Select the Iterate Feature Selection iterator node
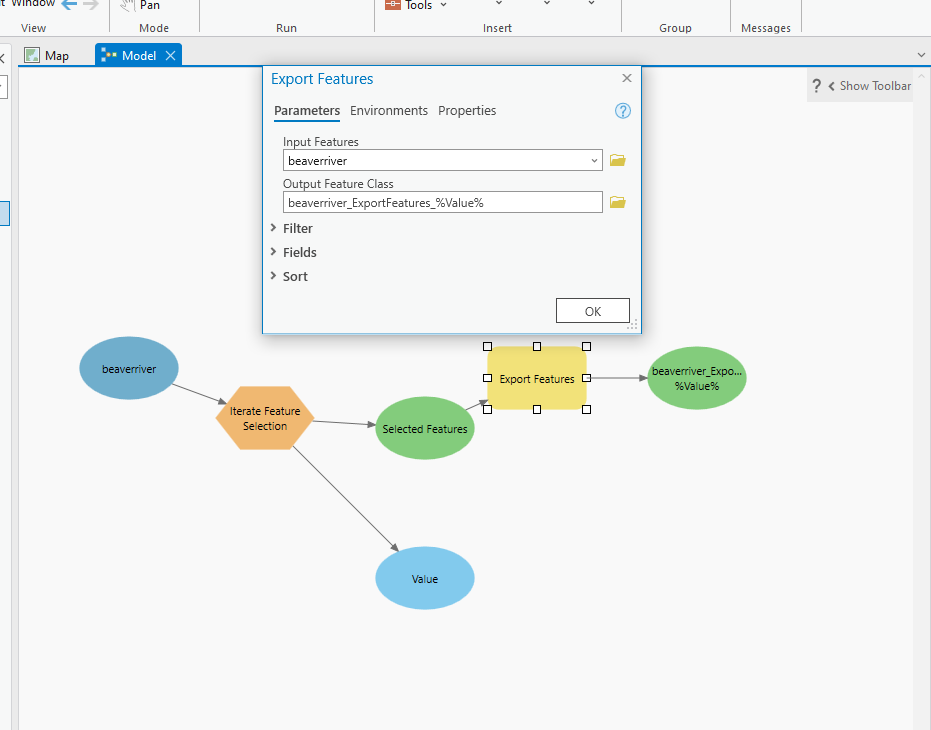The image size is (931, 730). (264, 418)
